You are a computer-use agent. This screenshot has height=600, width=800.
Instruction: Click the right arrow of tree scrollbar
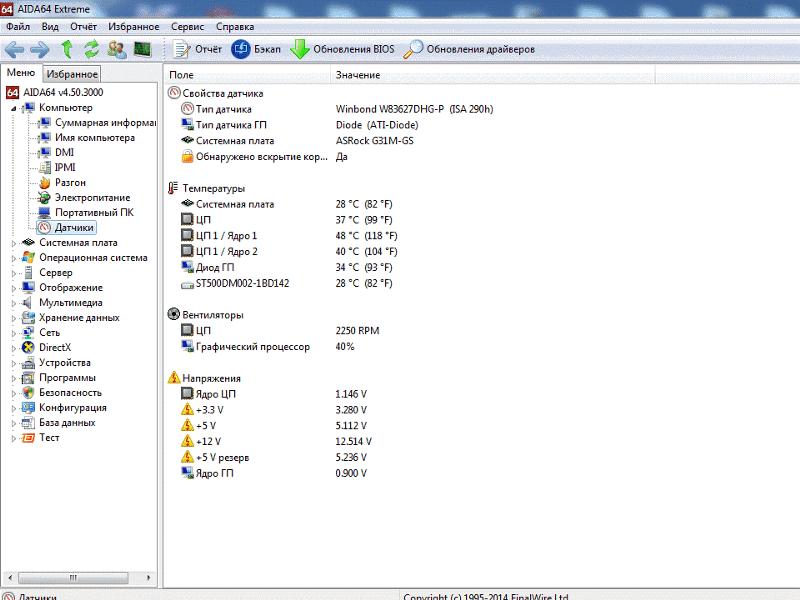coord(148,578)
